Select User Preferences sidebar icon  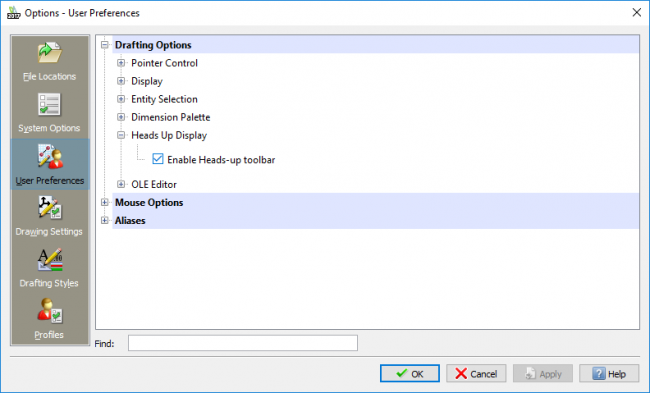tap(50, 156)
